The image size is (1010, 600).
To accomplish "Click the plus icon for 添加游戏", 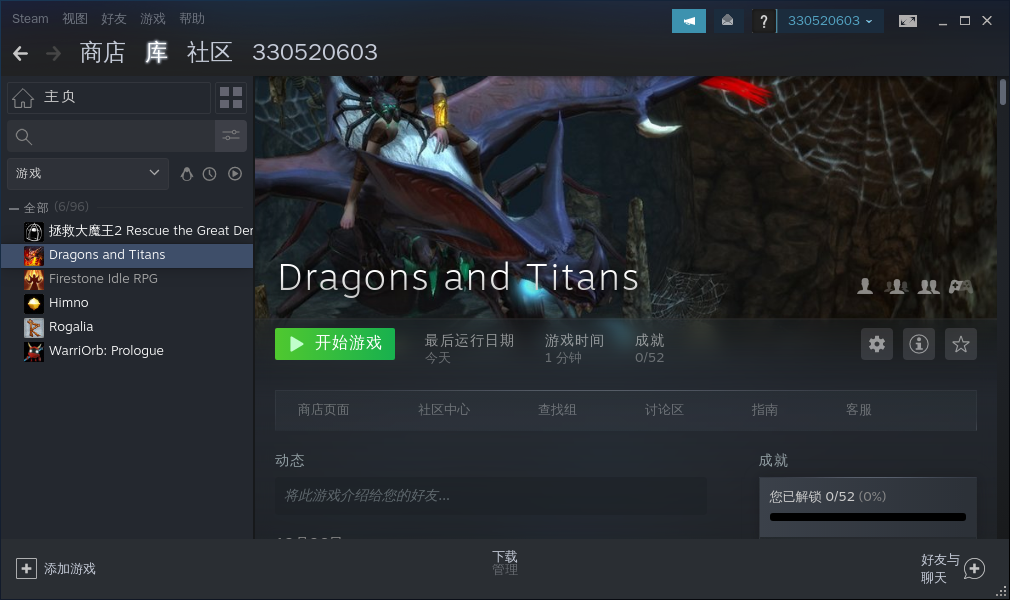I will (x=26, y=568).
